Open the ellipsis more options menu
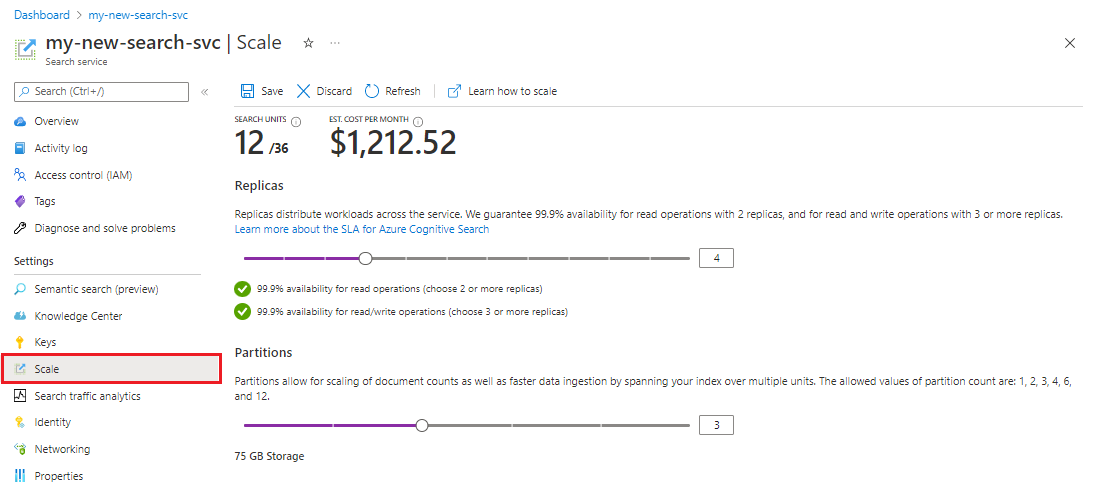1096x491 pixels. tap(335, 43)
